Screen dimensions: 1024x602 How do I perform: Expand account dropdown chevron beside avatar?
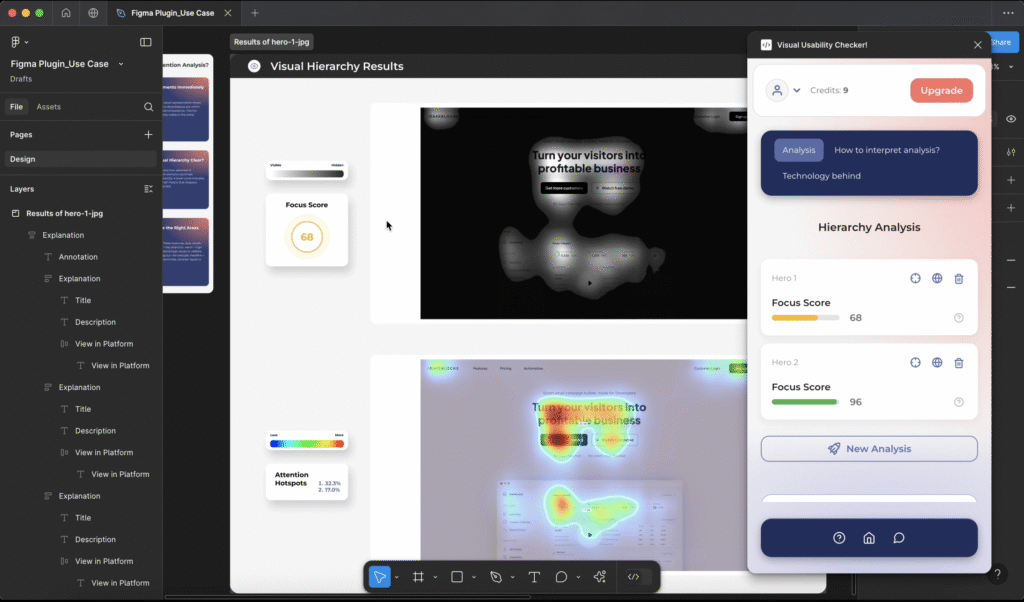pos(797,90)
